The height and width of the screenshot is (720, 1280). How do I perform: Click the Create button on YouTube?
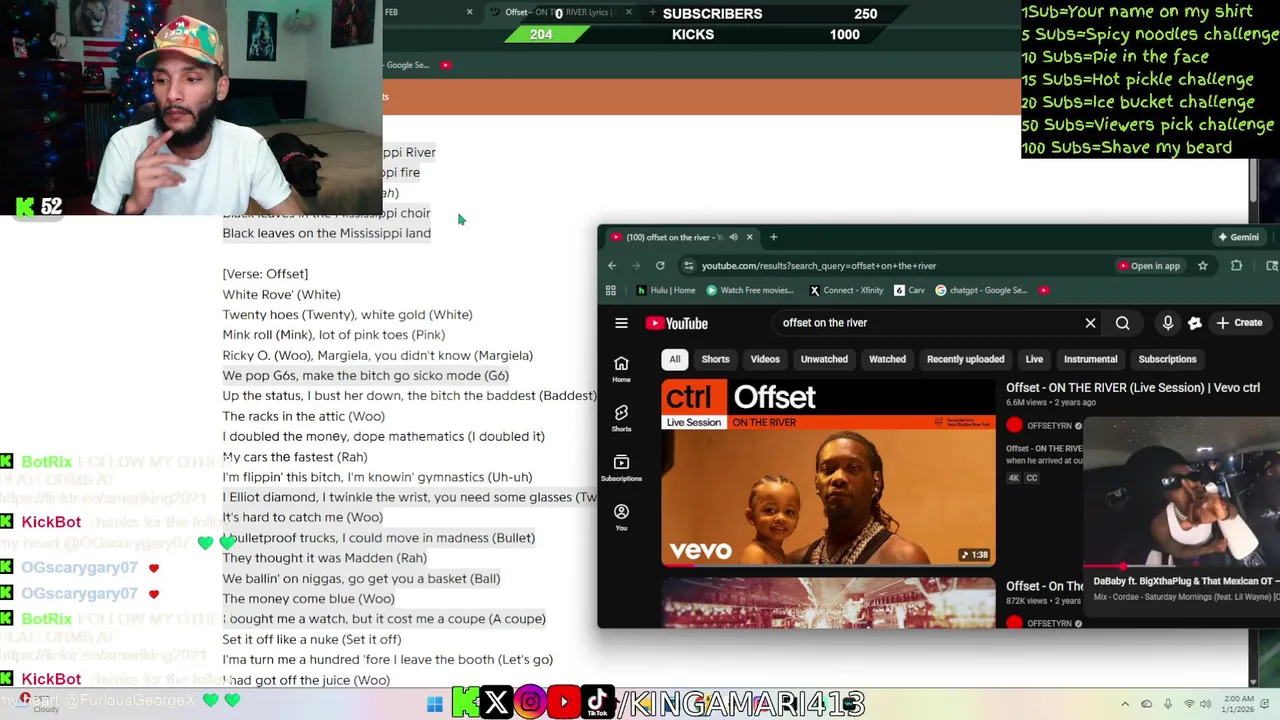(x=1240, y=323)
